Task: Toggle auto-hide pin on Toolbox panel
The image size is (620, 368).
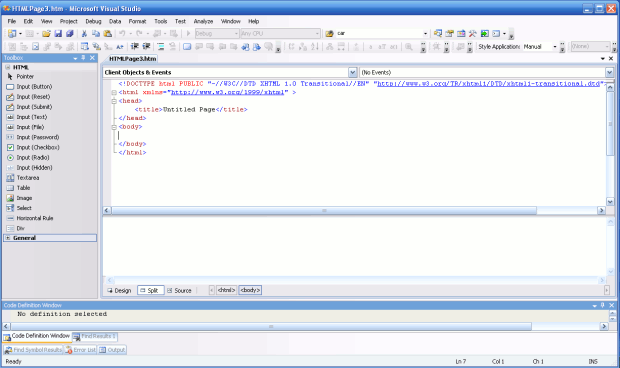Action: coord(83,58)
